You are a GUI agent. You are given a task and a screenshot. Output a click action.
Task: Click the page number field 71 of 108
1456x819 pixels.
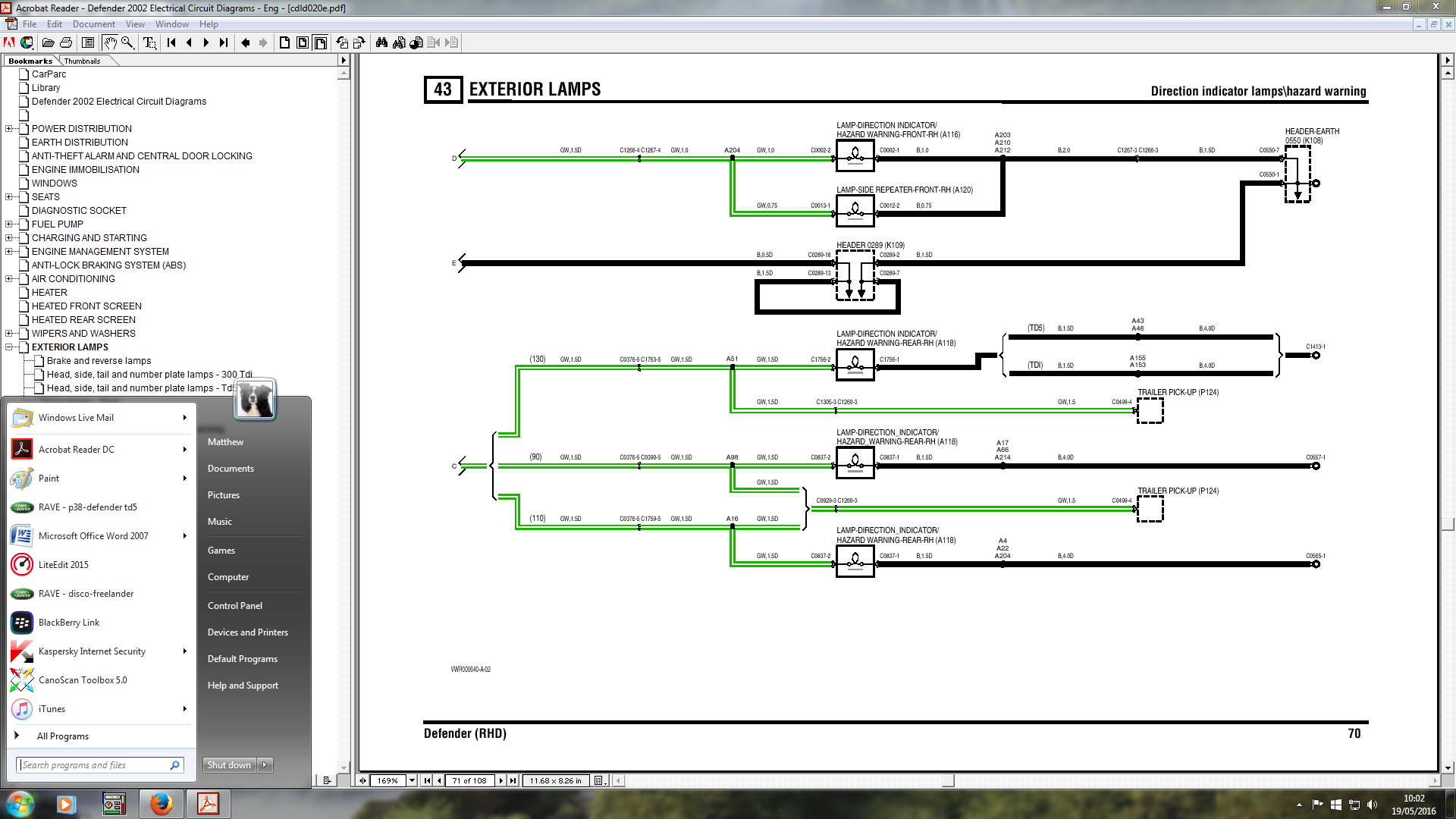coord(470,780)
